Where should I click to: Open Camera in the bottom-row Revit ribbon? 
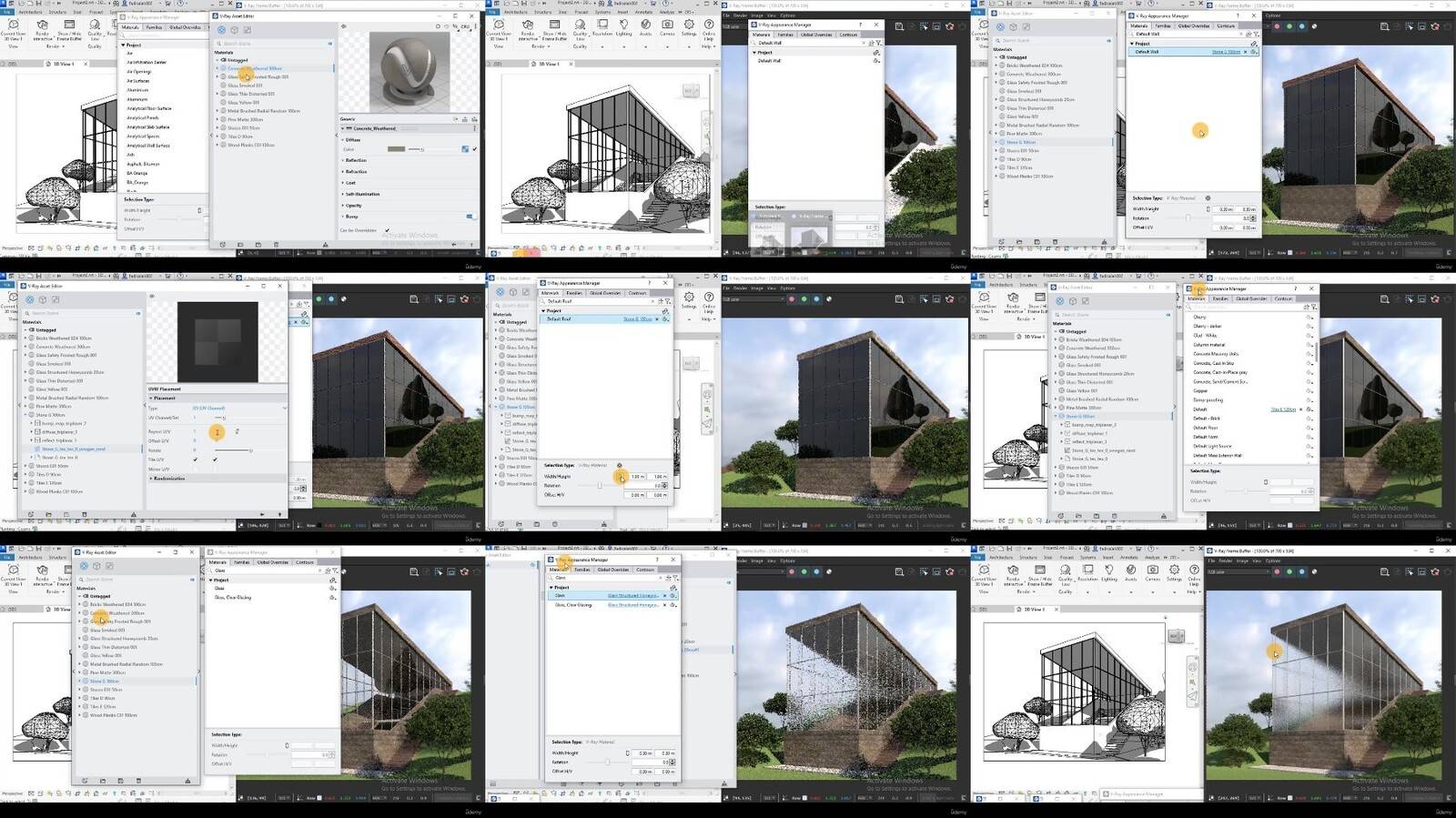pos(1152,575)
